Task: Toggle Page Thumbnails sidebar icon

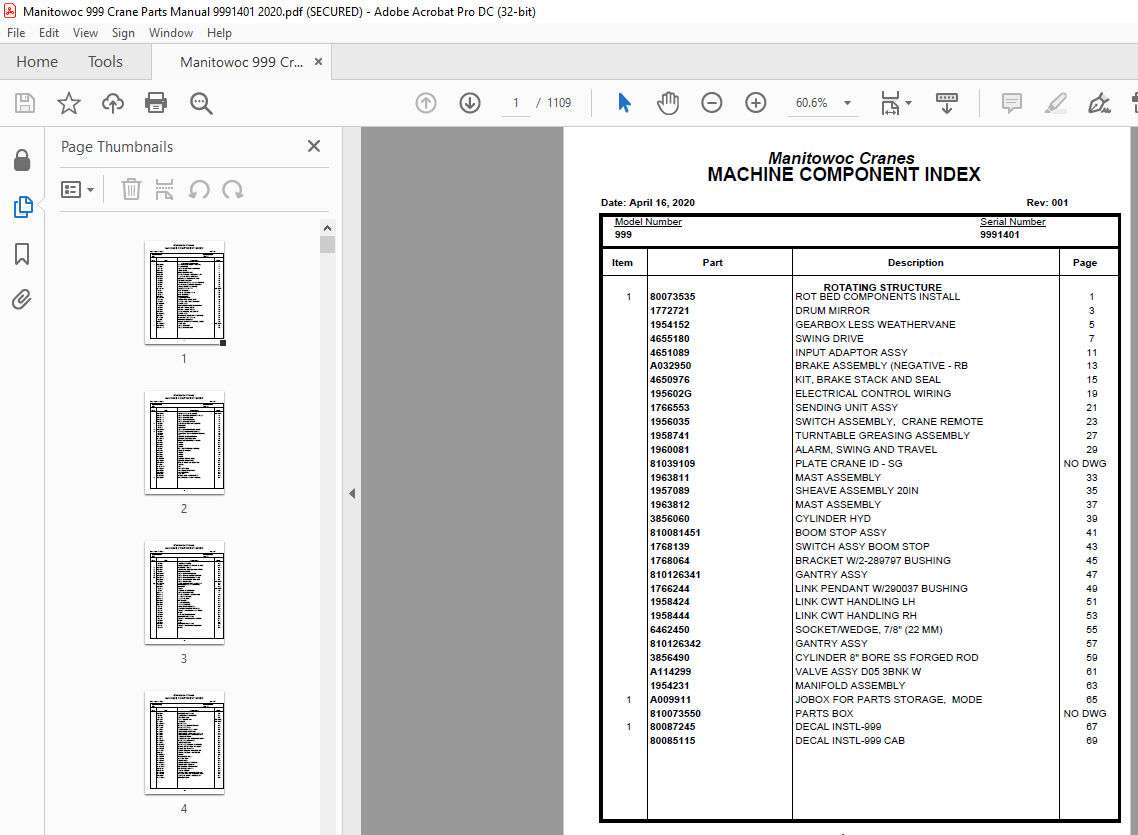Action: (x=22, y=207)
